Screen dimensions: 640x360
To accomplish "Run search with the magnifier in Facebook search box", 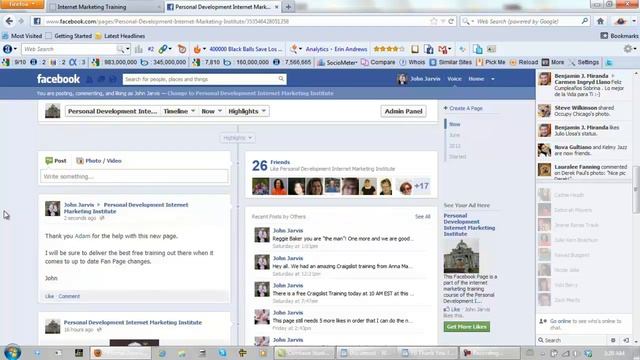I will coord(281,79).
